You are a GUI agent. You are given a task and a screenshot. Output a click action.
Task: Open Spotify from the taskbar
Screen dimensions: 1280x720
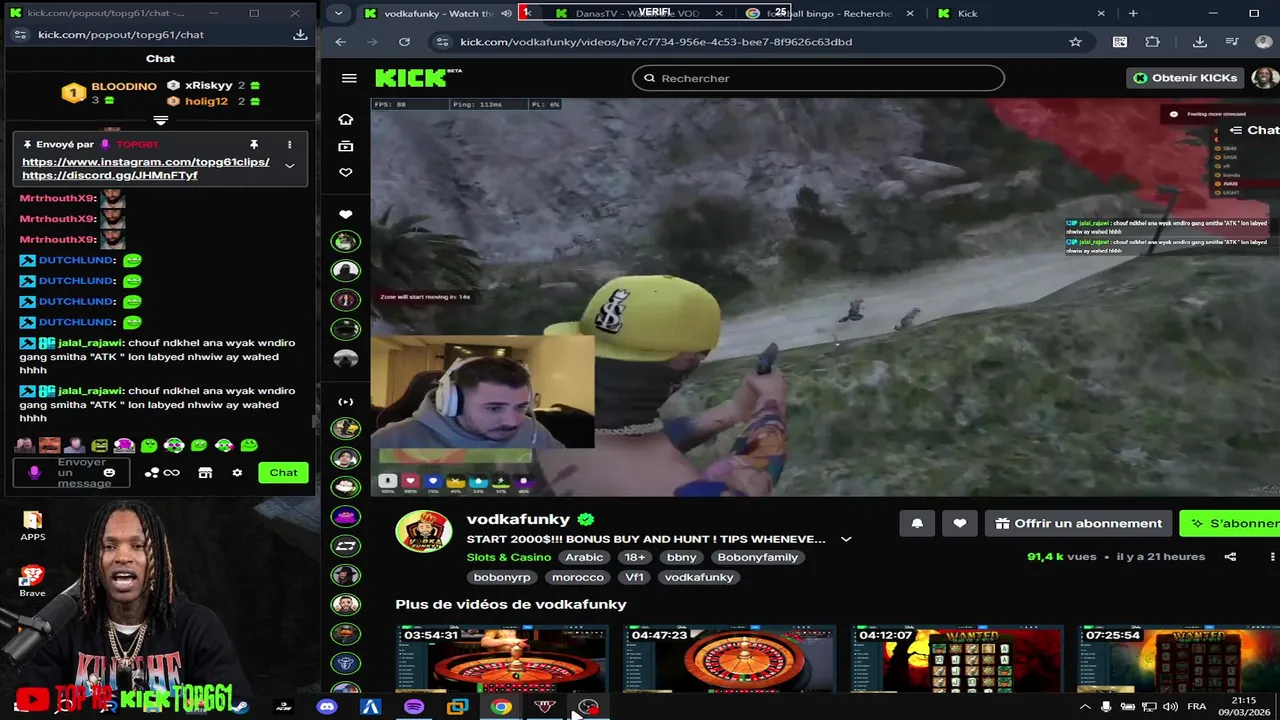(x=414, y=707)
